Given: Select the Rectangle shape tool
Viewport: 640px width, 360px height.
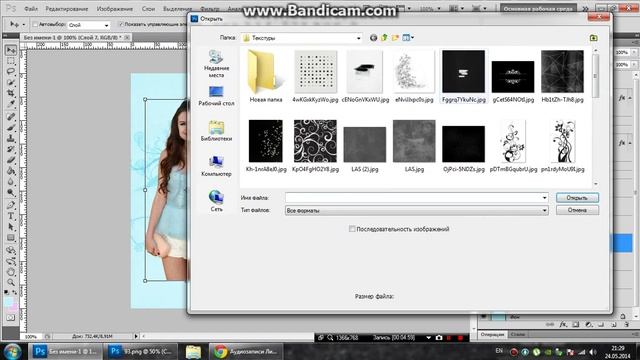Looking at the screenshot, I should tap(11, 238).
